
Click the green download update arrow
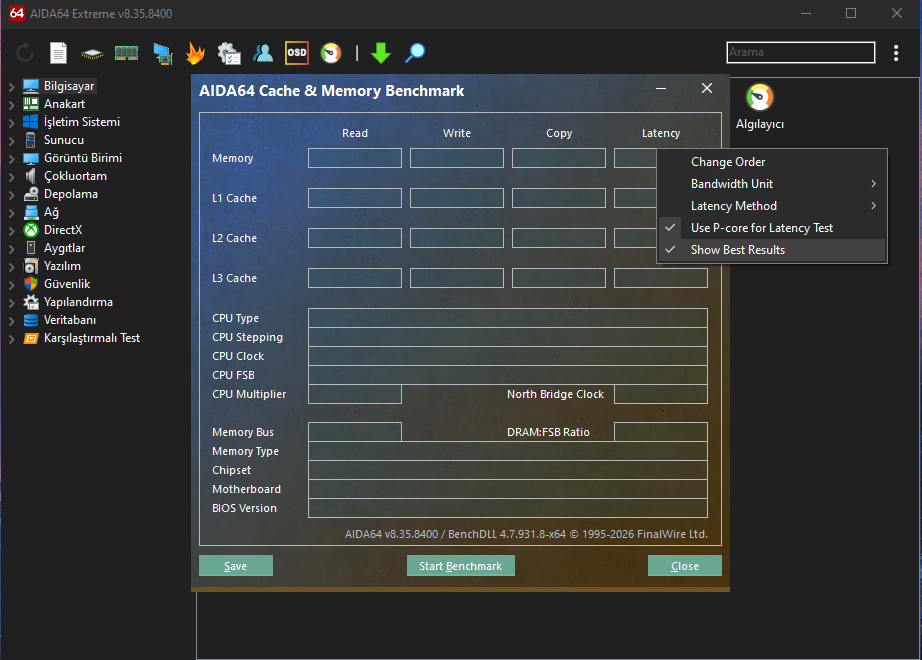pyautogui.click(x=381, y=53)
